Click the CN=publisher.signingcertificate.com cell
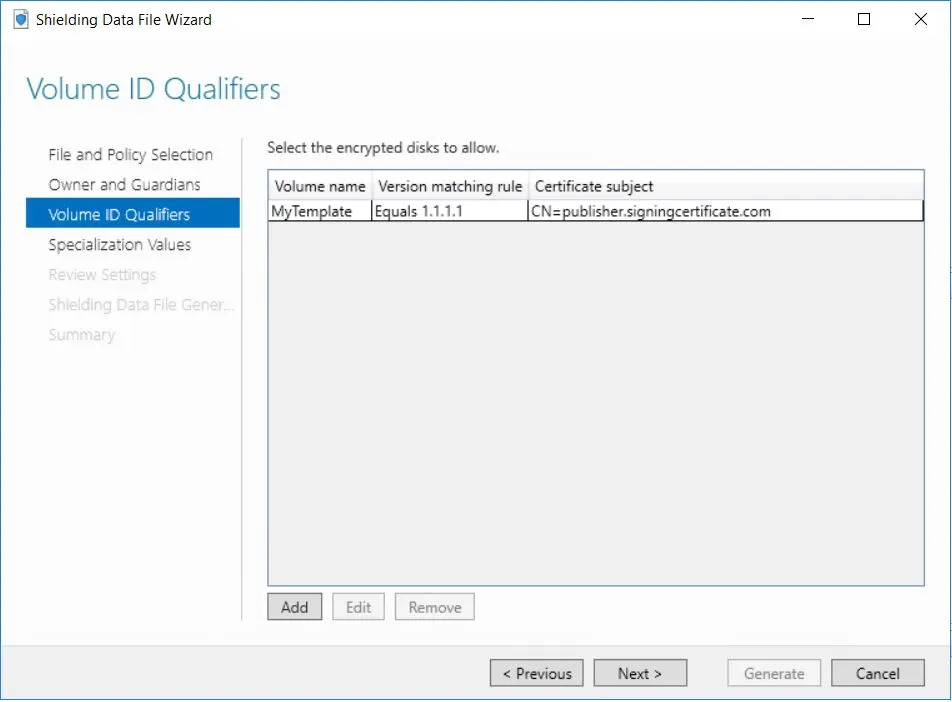 651,211
